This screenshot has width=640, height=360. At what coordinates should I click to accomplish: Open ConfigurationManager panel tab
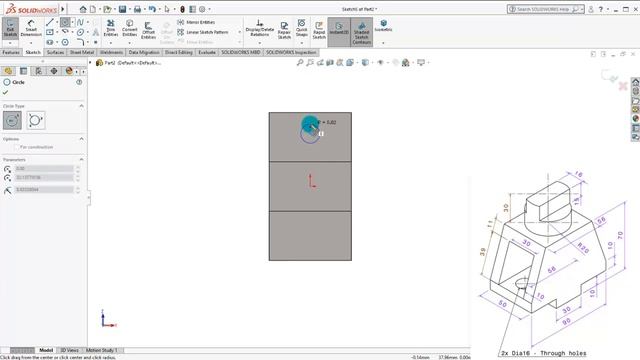[39, 71]
